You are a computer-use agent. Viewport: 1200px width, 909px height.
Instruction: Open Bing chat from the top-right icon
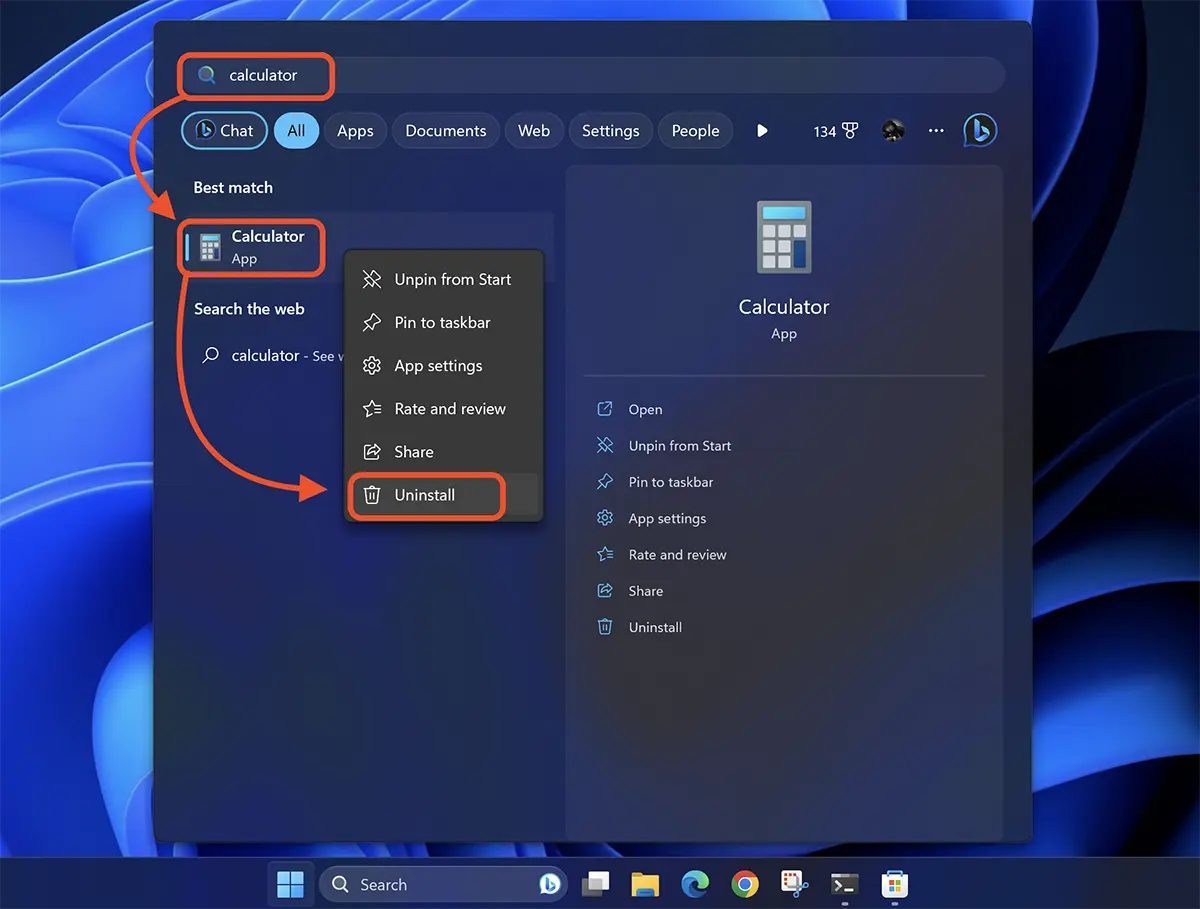pyautogui.click(x=980, y=131)
